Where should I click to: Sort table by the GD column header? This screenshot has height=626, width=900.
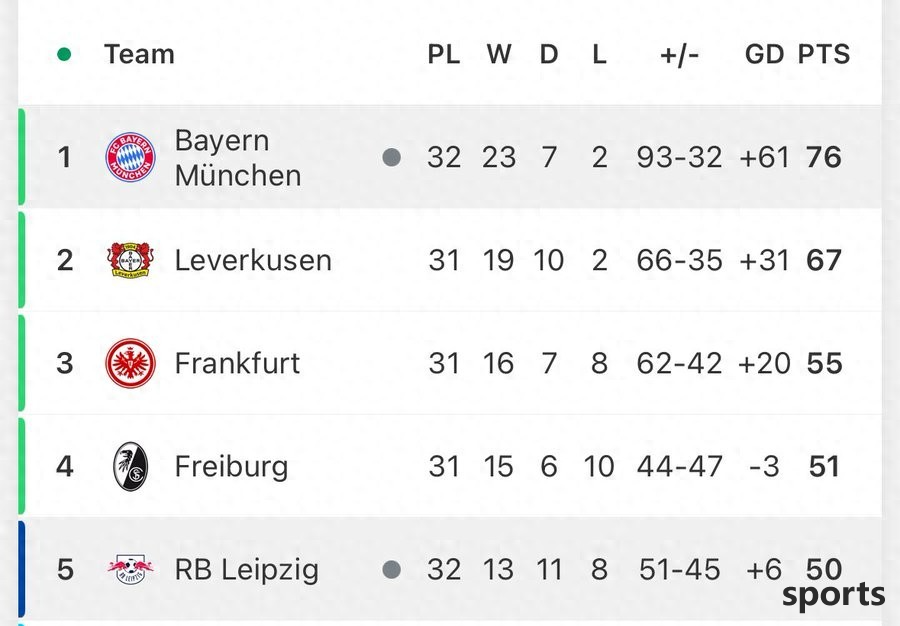point(764,55)
